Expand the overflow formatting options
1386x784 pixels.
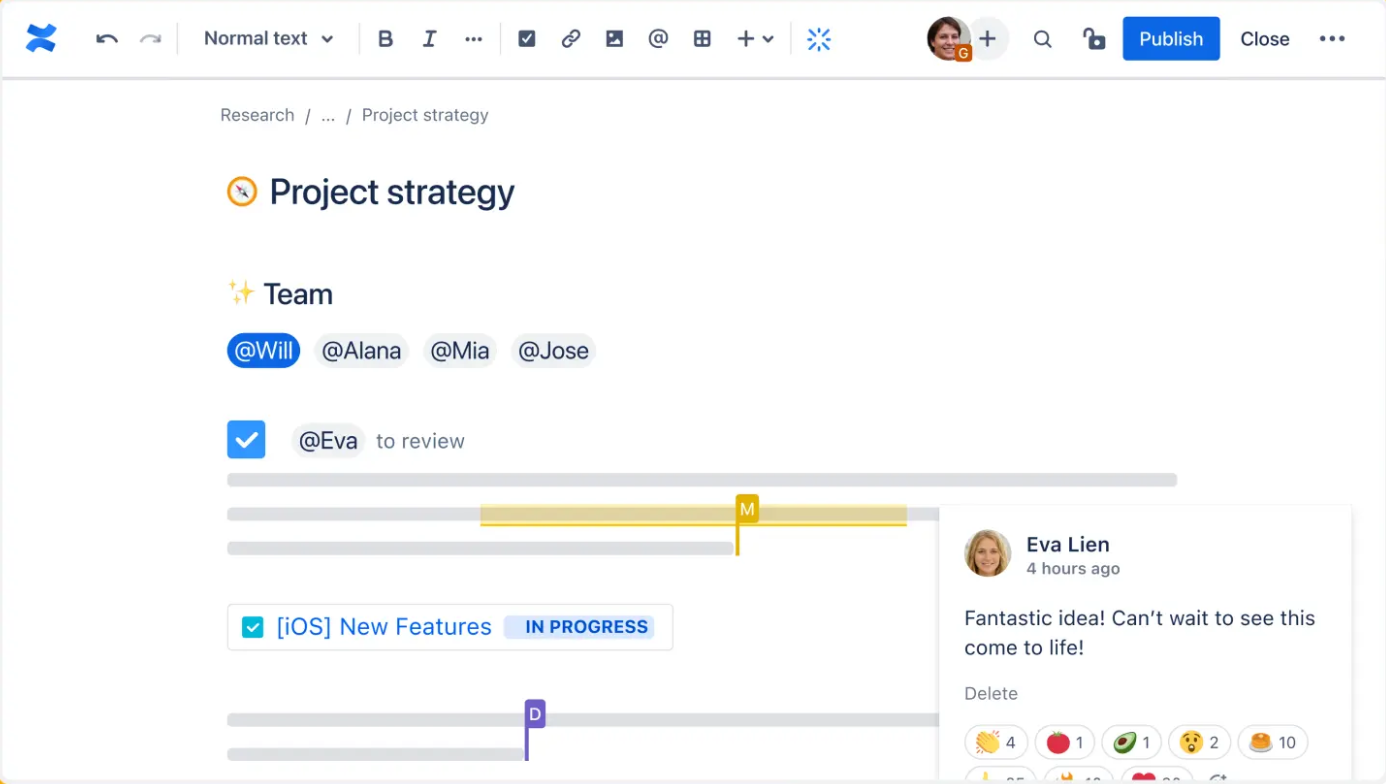pyautogui.click(x=473, y=38)
